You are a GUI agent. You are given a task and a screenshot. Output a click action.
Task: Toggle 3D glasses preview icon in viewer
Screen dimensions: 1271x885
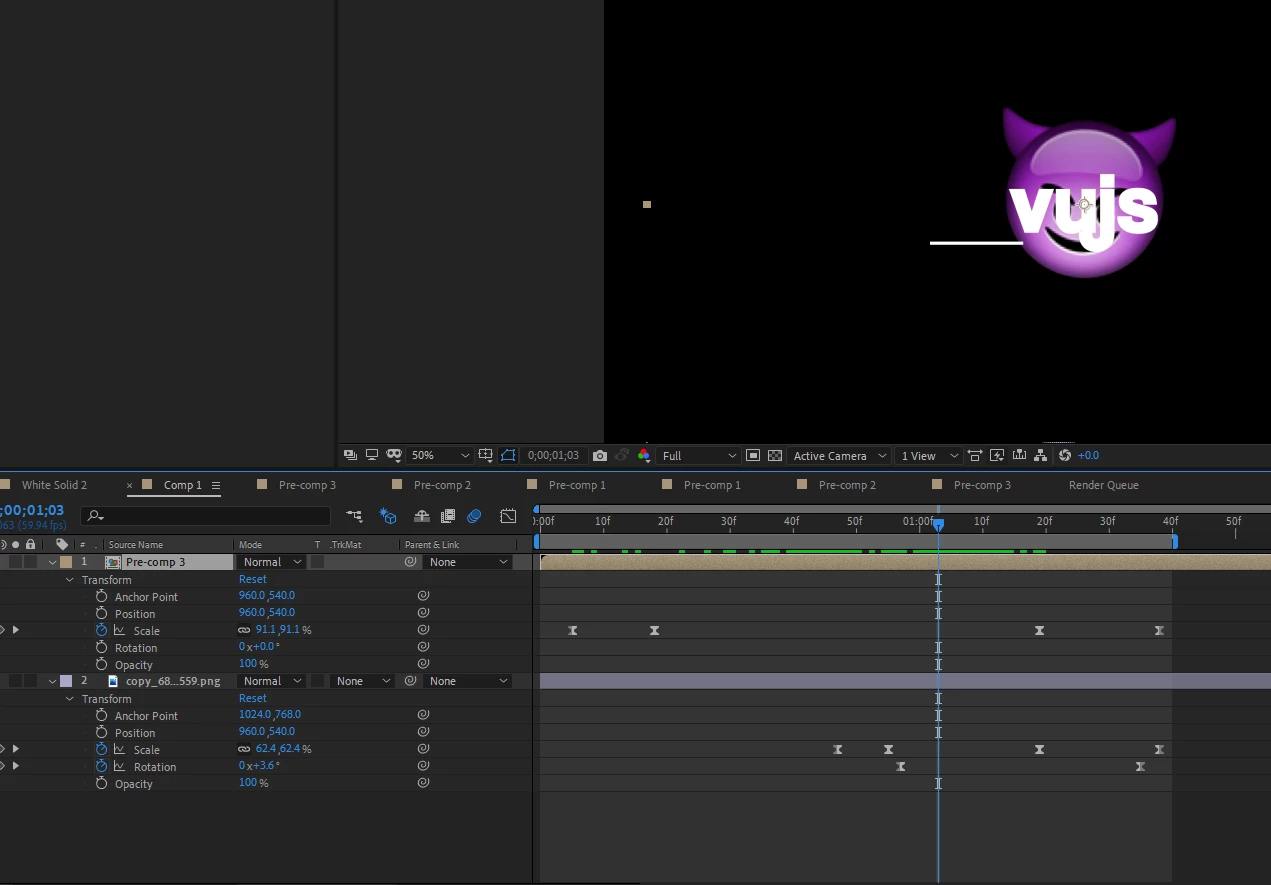(x=394, y=455)
